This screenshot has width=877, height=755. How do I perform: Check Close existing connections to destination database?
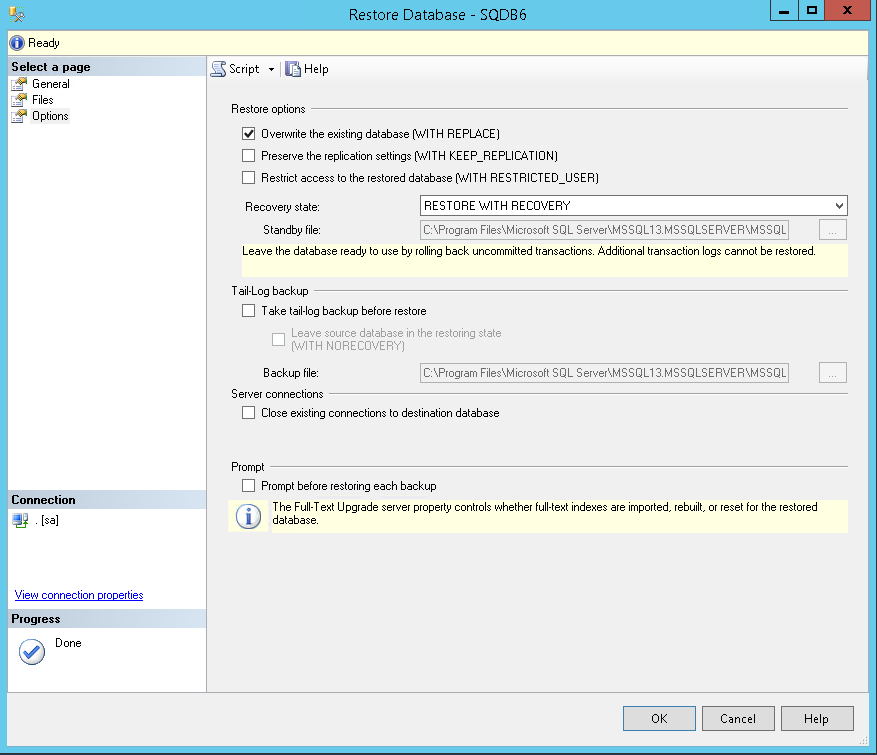[x=248, y=412]
